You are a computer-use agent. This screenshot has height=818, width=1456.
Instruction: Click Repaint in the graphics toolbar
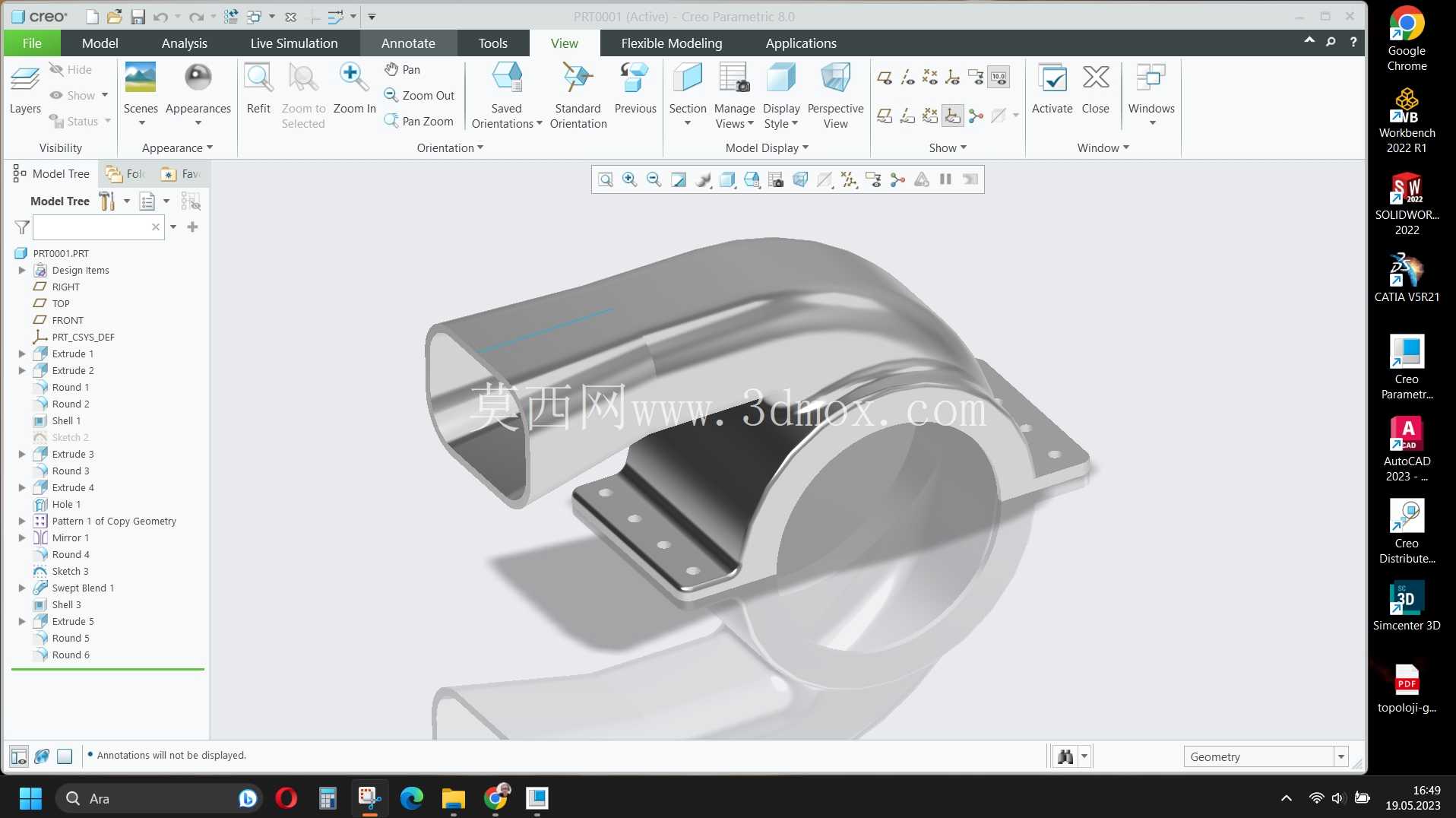tap(678, 179)
